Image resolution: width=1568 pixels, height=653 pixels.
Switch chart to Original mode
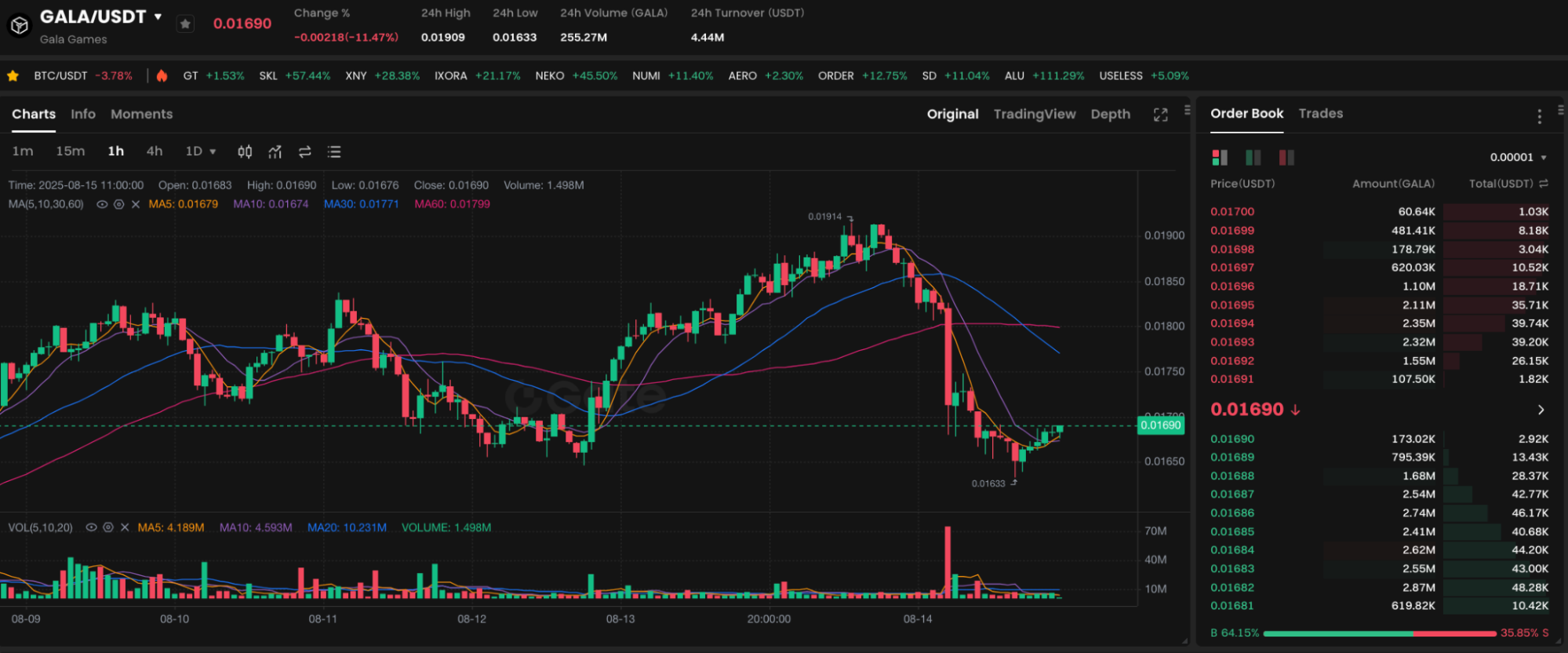952,114
